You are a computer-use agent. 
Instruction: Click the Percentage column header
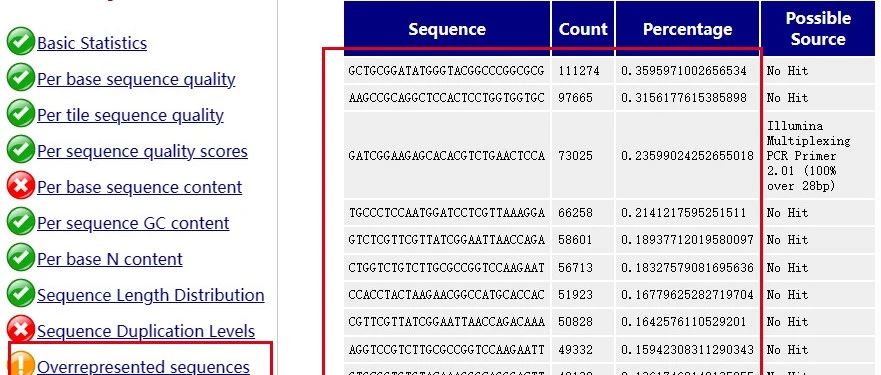pos(688,29)
